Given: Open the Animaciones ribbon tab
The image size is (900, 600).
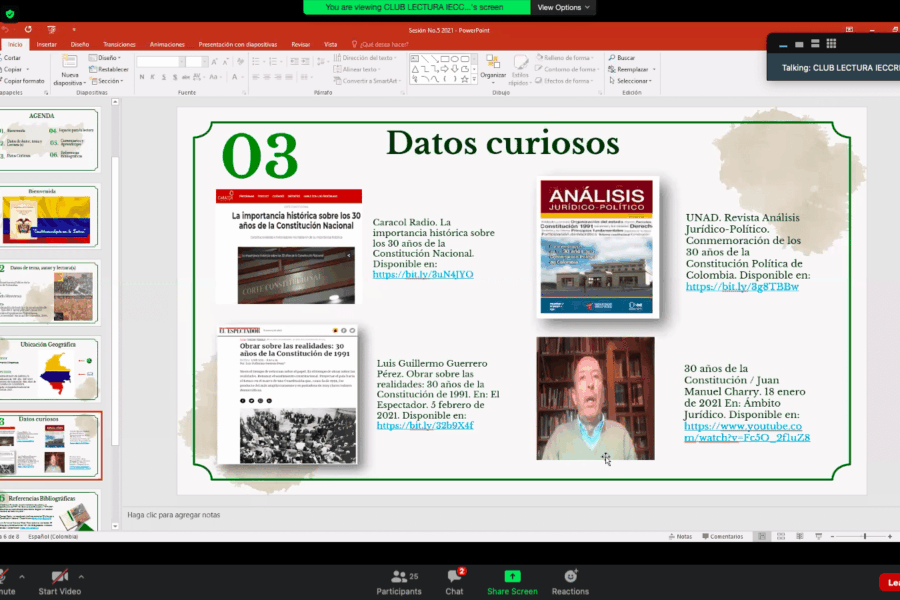Looking at the screenshot, I should (167, 44).
